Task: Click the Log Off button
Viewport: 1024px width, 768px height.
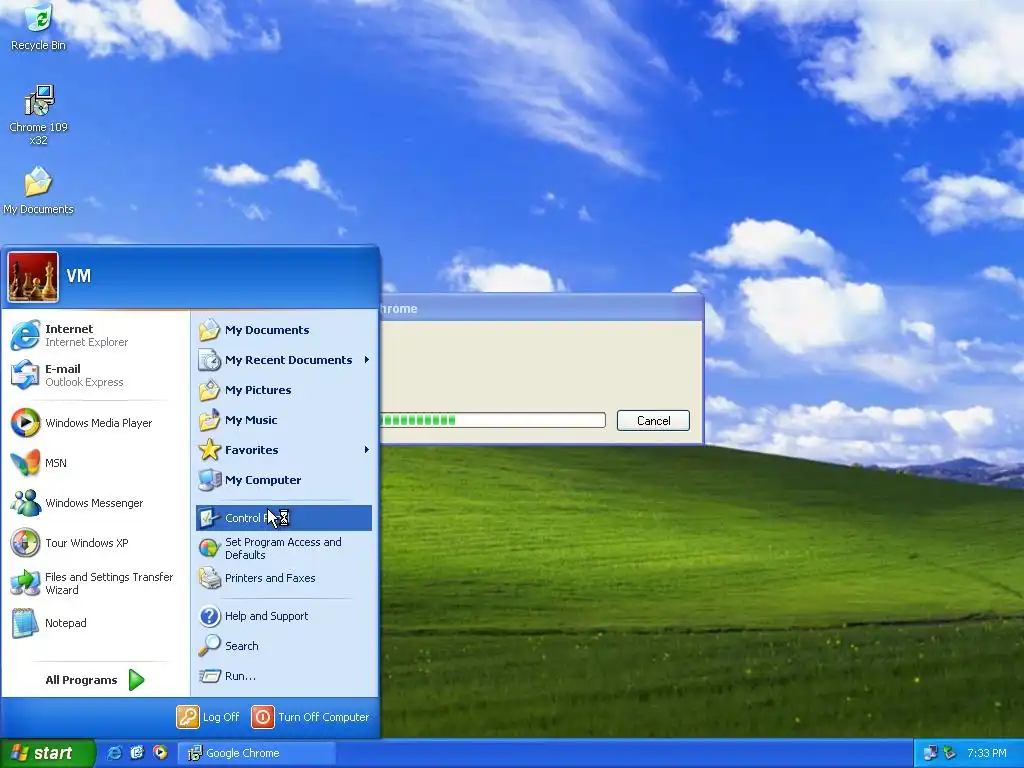Action: pyautogui.click(x=208, y=717)
